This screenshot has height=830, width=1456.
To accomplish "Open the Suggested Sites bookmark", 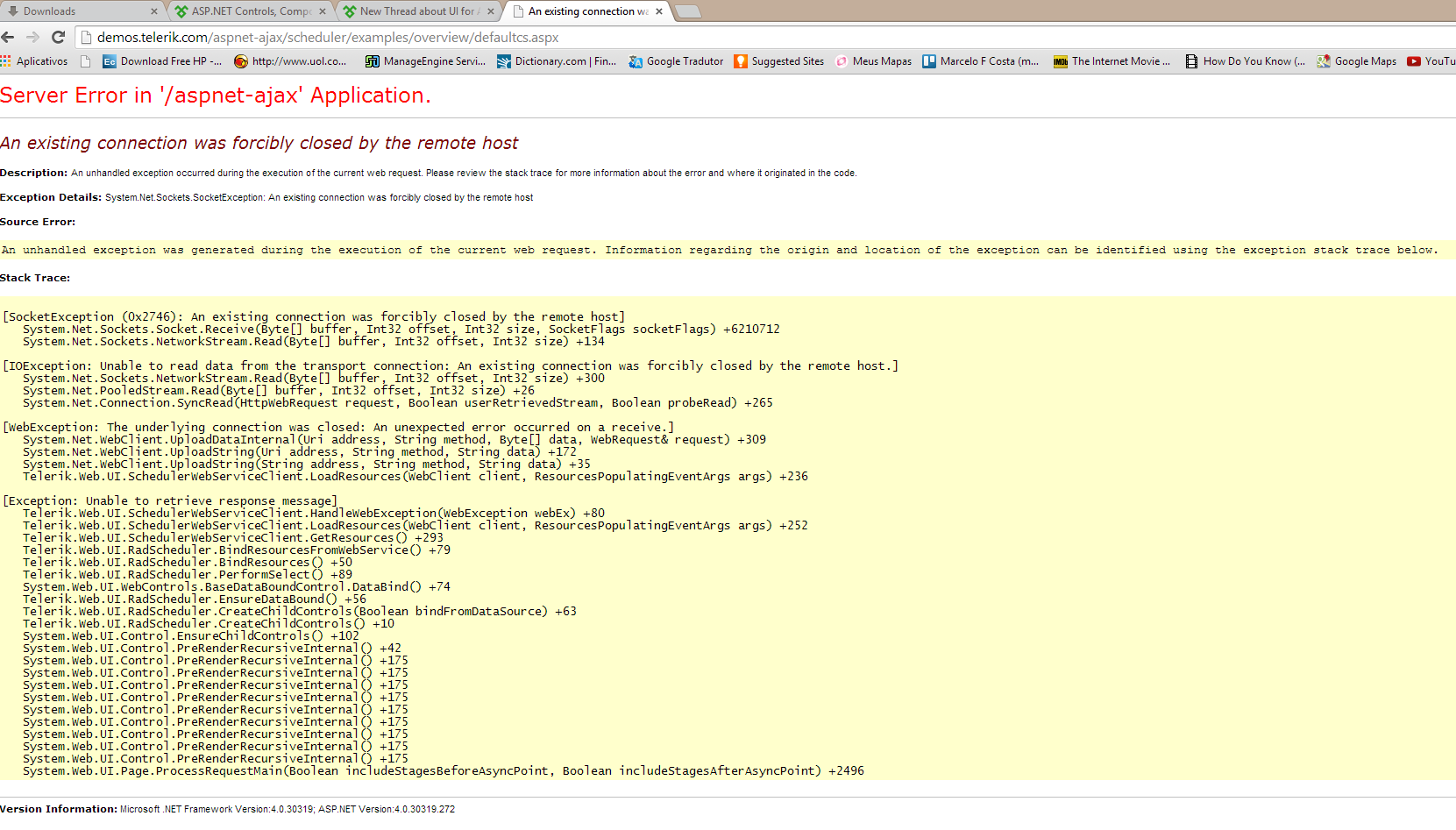I will pos(779,61).
